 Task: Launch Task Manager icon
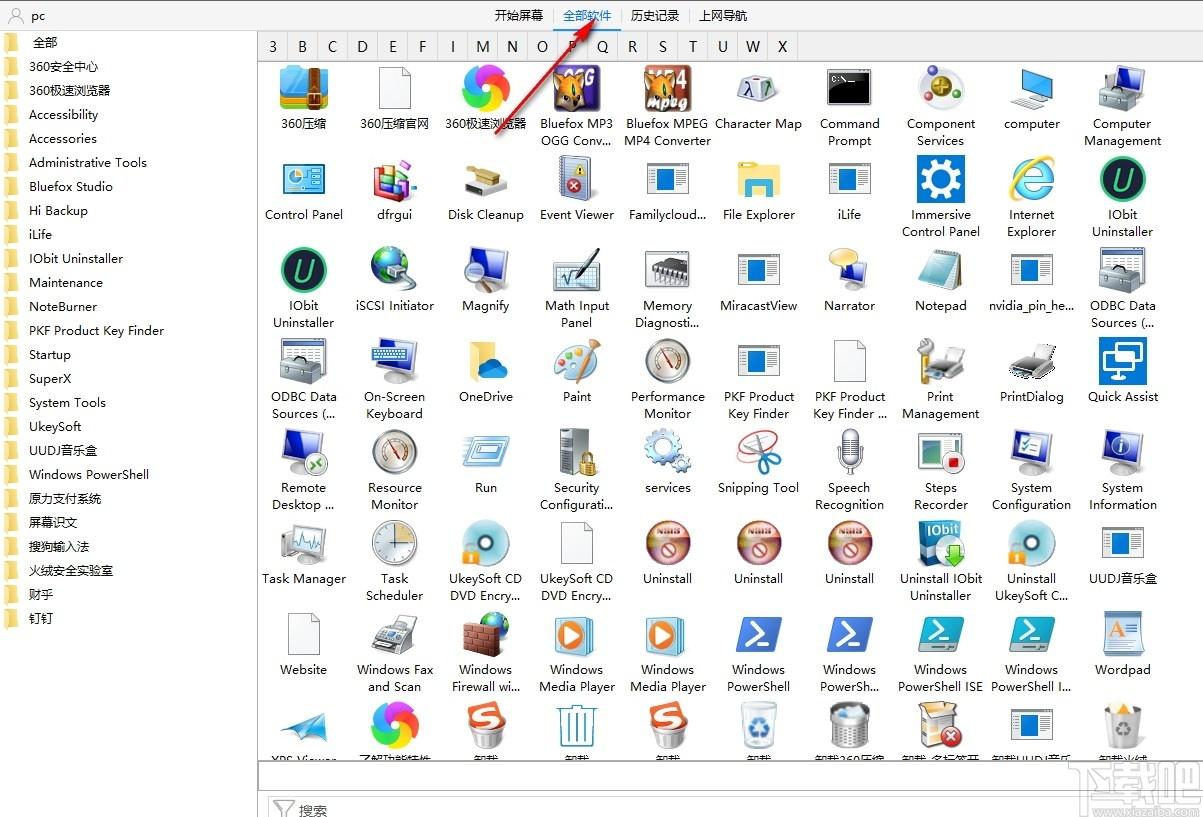coord(304,544)
